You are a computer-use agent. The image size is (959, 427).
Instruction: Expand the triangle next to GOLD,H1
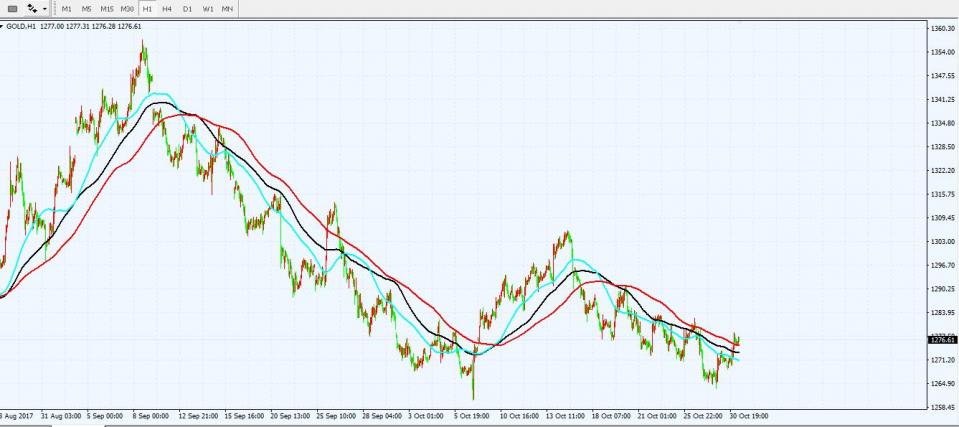[2, 27]
